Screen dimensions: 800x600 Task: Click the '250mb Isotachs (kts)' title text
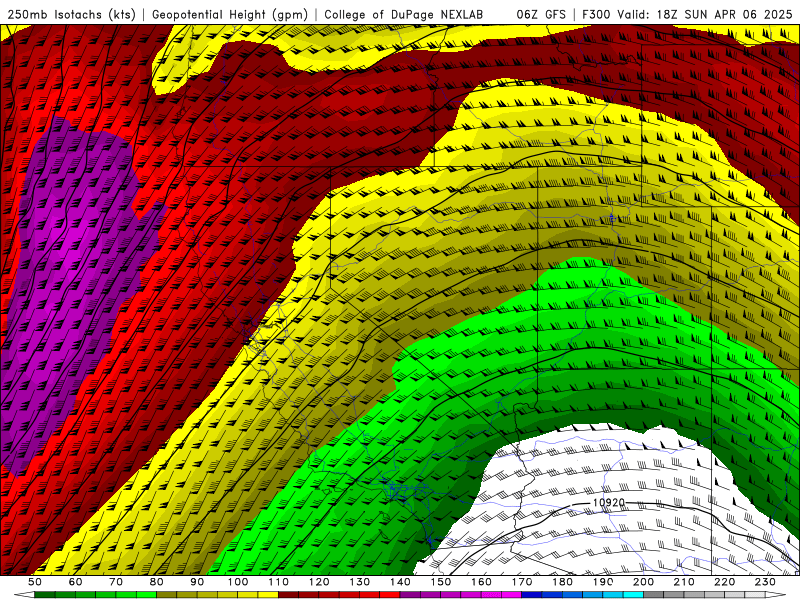click(72, 14)
